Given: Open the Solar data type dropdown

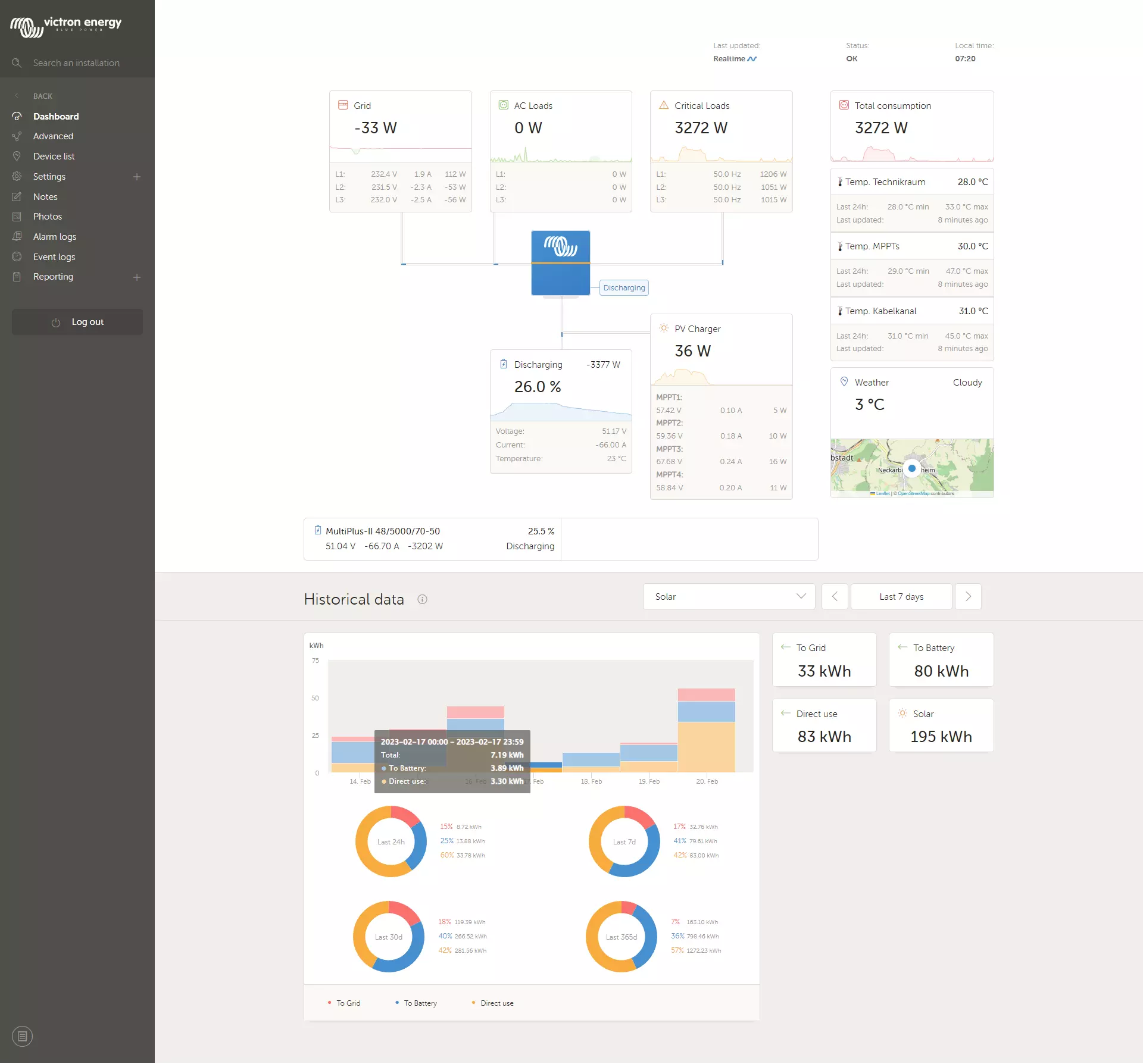Looking at the screenshot, I should [729, 596].
